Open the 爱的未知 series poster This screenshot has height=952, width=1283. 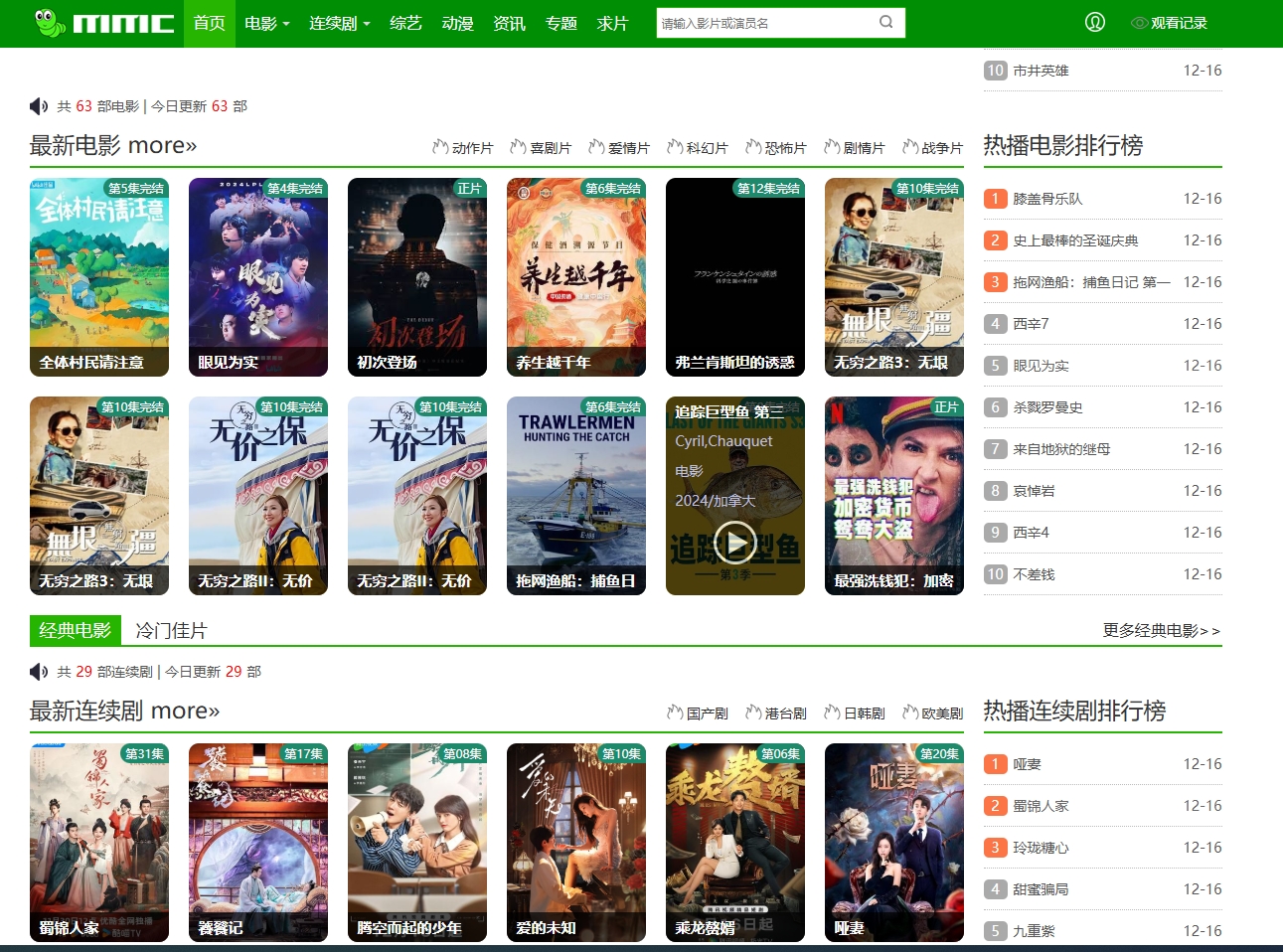coord(576,843)
